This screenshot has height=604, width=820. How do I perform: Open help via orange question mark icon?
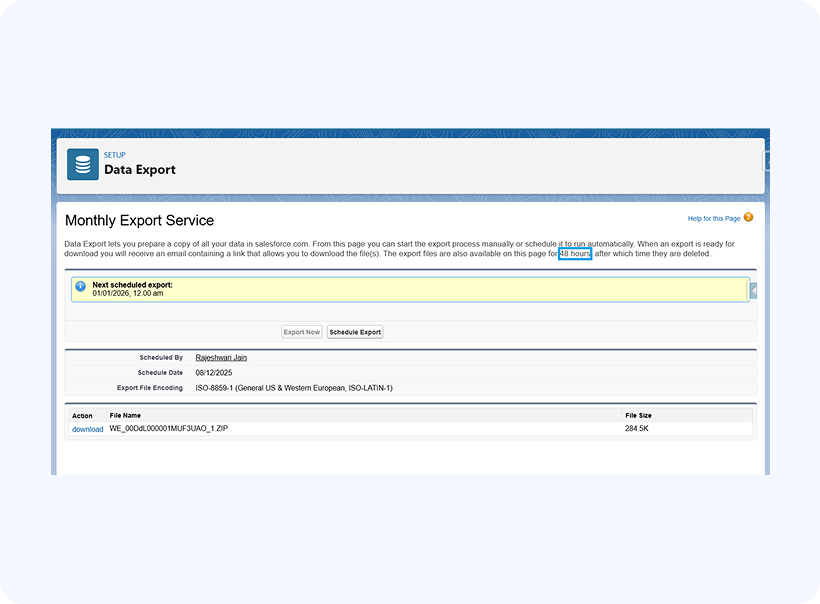[748, 218]
